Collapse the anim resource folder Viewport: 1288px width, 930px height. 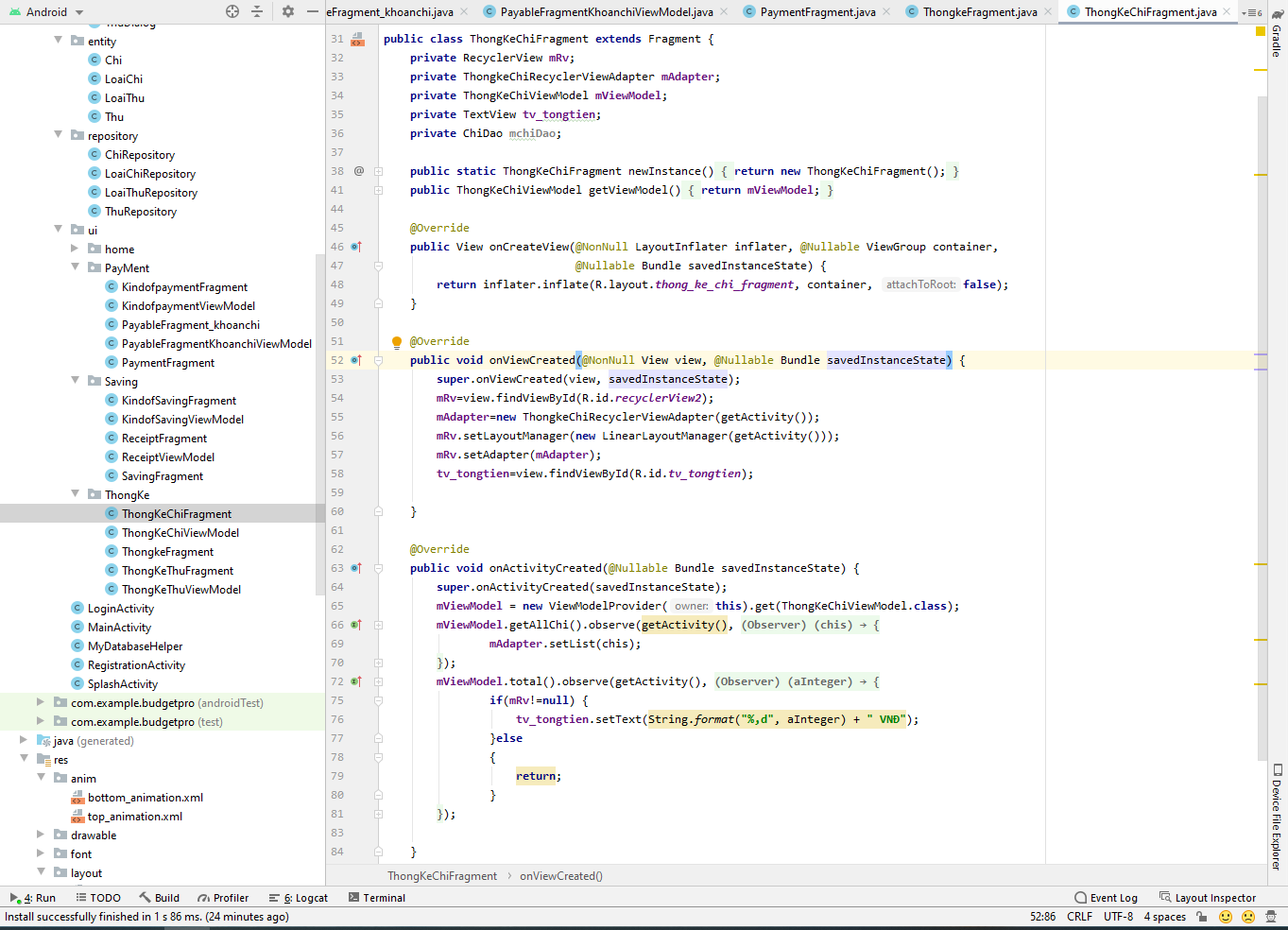pos(41,778)
